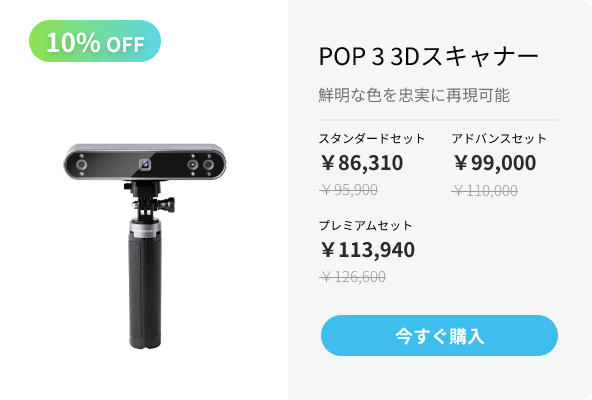Click the crossed-out ¥110,000 original price

click(484, 190)
